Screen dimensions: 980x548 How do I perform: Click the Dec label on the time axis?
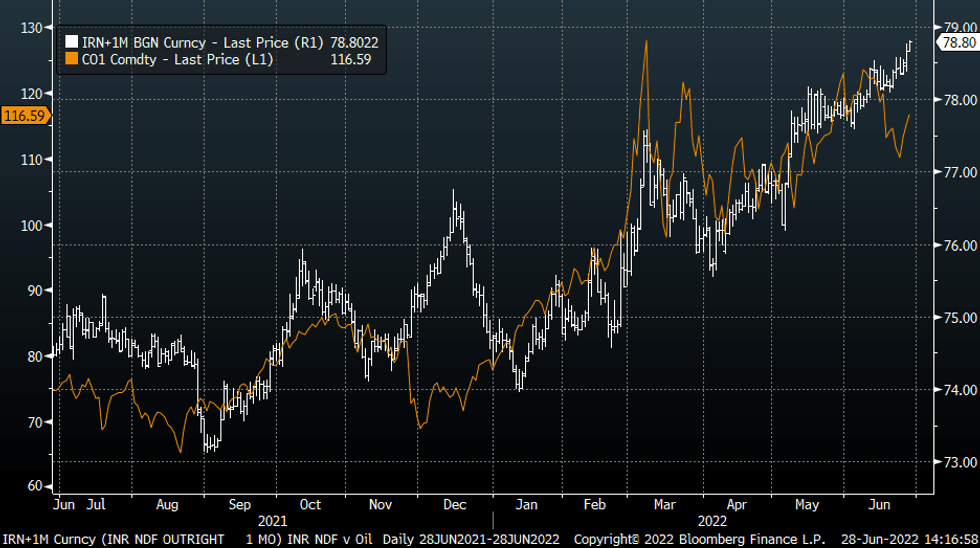456,505
